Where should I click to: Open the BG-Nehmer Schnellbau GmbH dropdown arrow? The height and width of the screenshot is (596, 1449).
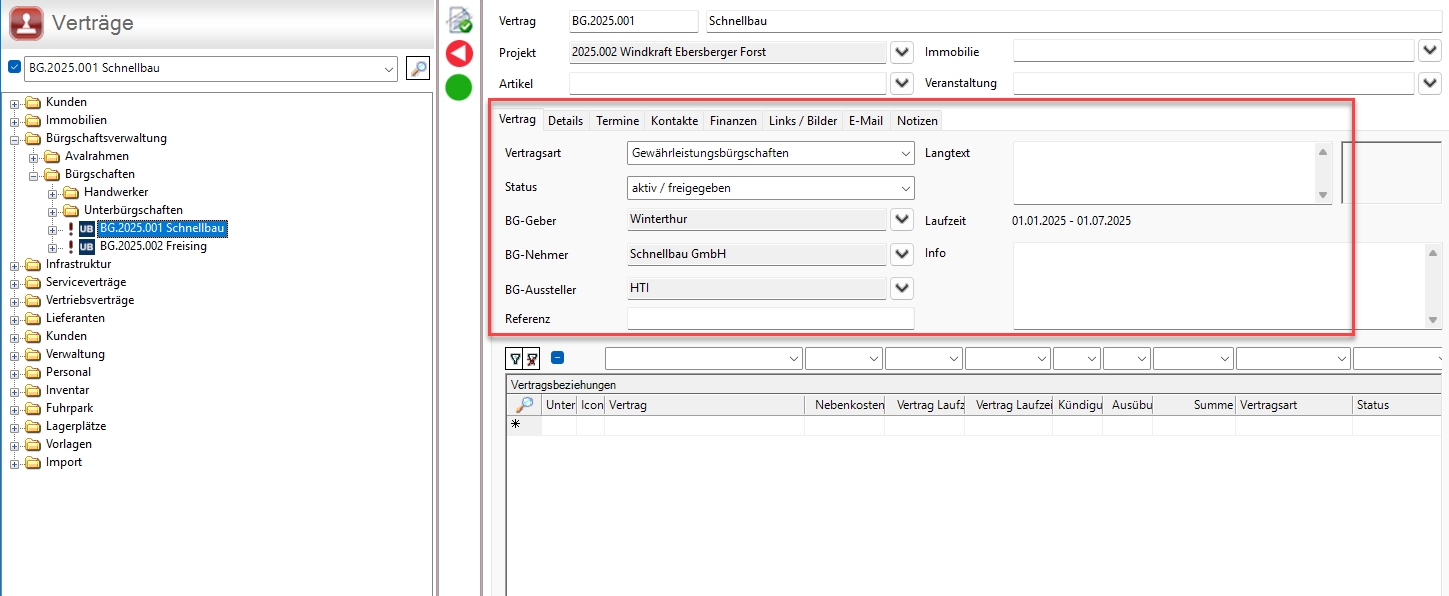click(x=902, y=254)
